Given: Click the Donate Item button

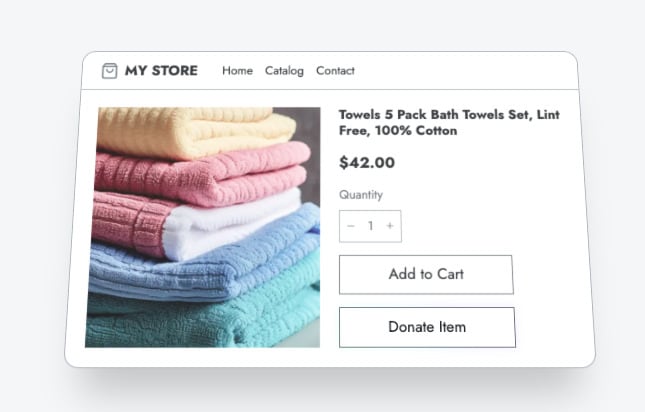Looking at the screenshot, I should [427, 327].
